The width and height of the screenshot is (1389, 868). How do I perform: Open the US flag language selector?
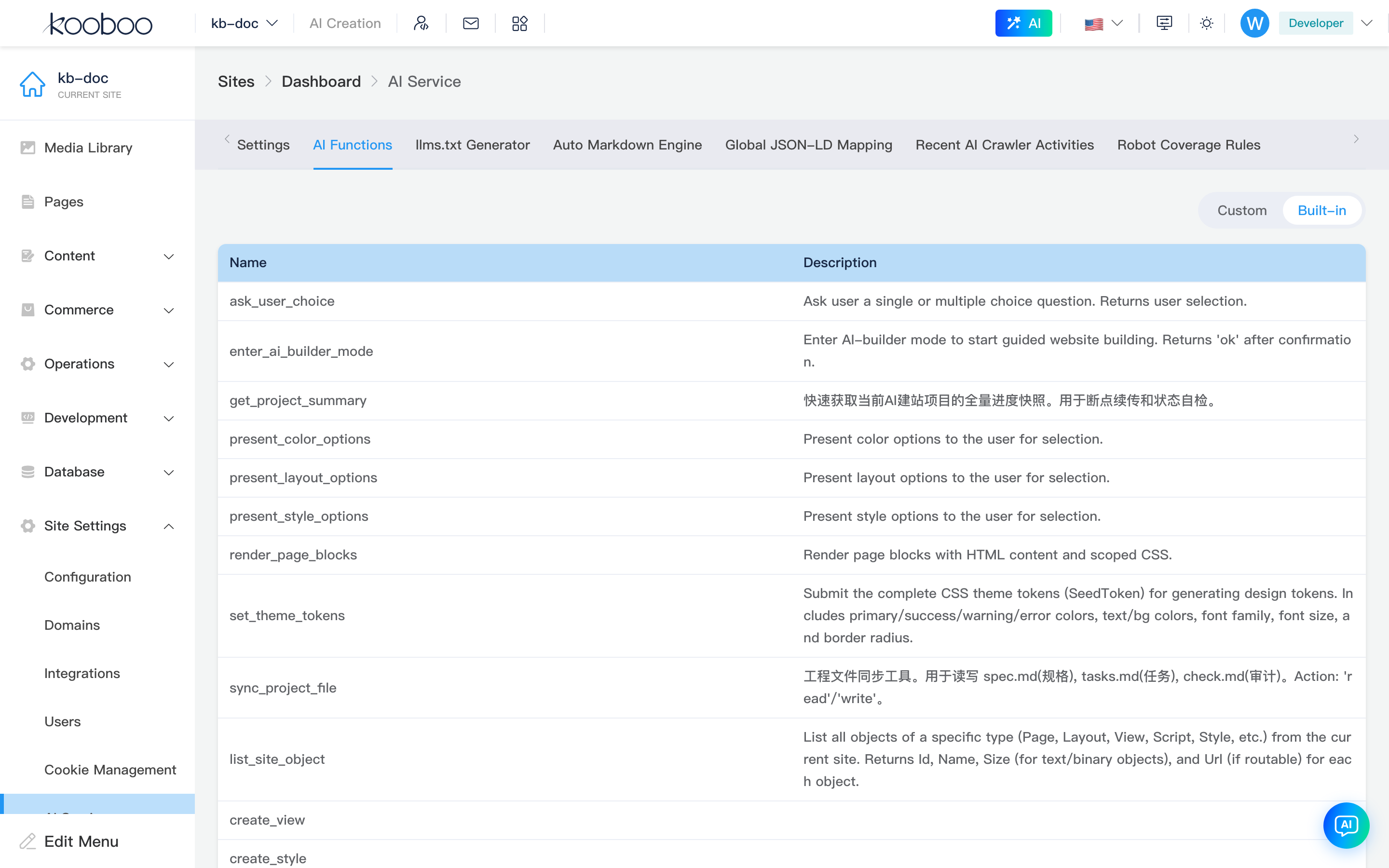1103,24
